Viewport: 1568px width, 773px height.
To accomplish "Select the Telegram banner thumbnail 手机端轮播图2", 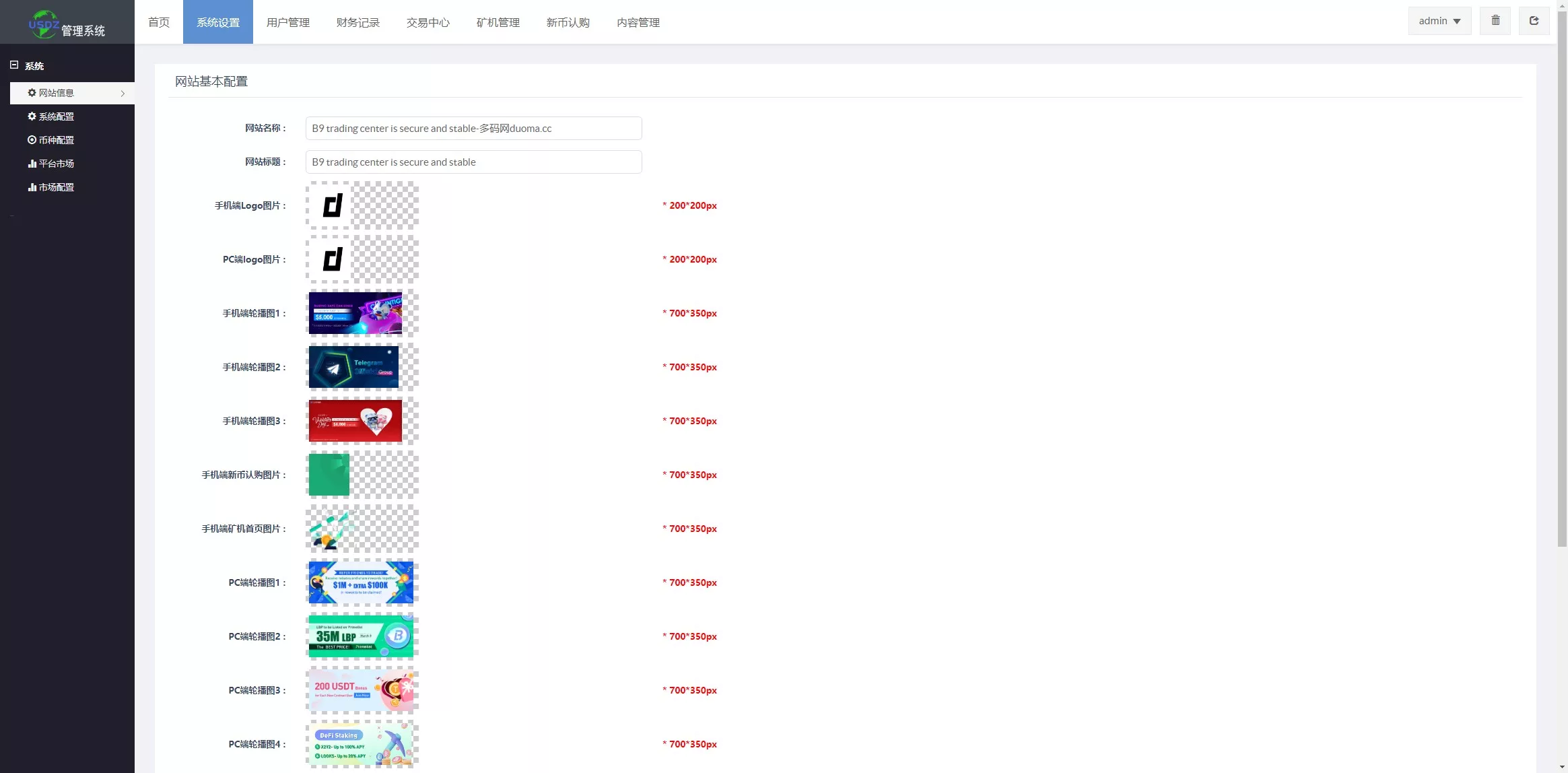I will (353, 367).
